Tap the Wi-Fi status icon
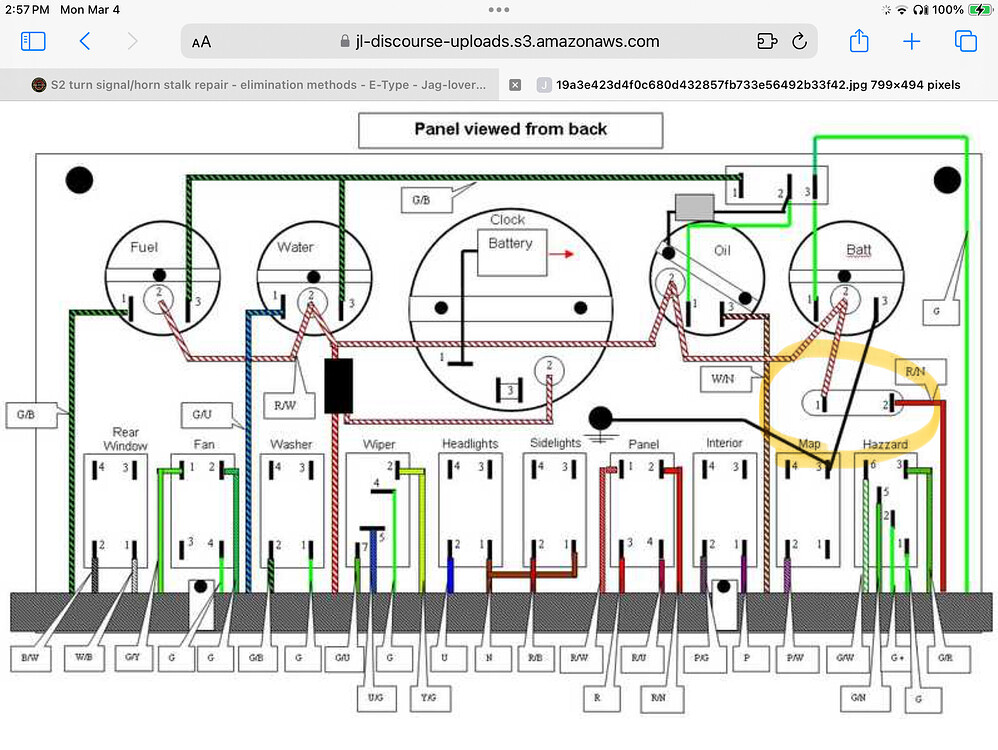The width and height of the screenshot is (998, 750). coord(902,10)
